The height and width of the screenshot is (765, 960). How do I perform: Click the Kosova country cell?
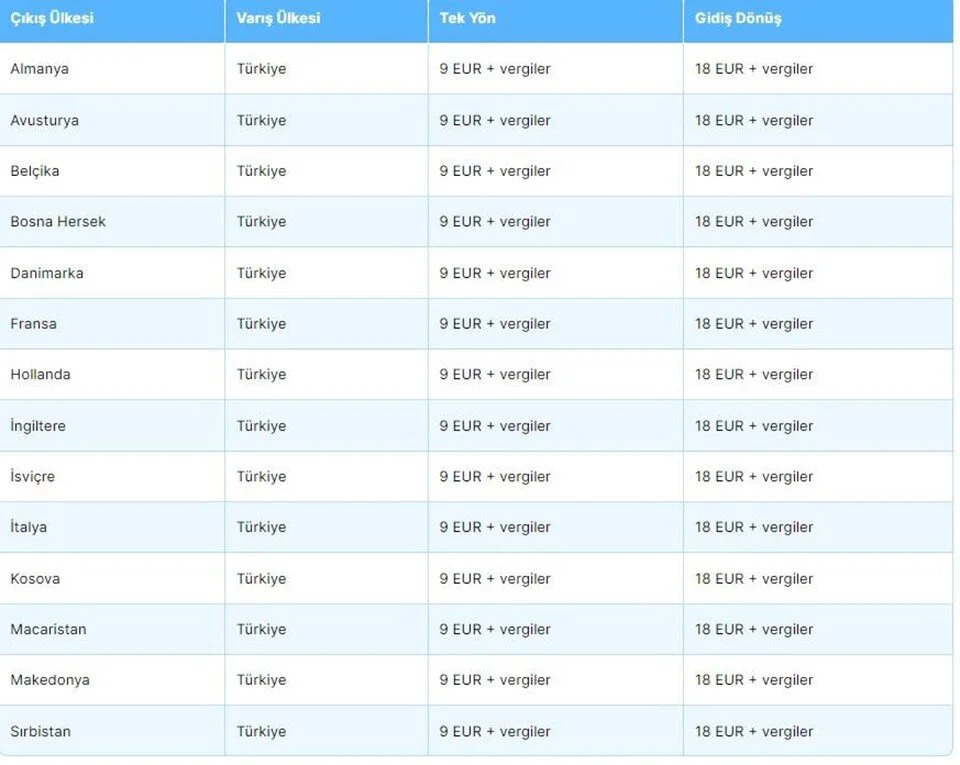coord(35,579)
